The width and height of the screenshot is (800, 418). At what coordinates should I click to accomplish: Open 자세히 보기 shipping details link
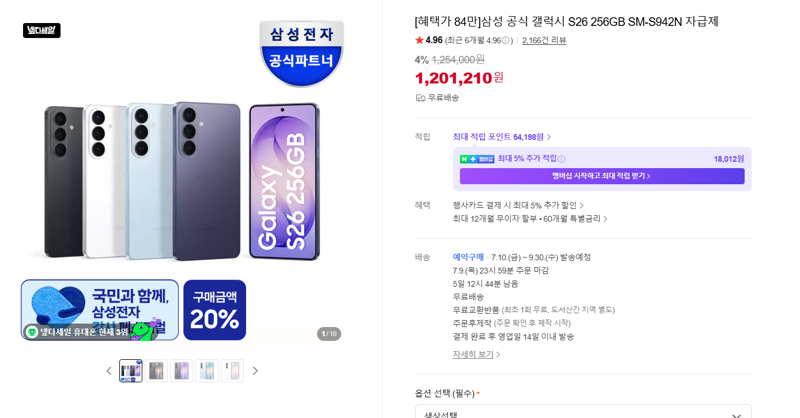pos(476,354)
